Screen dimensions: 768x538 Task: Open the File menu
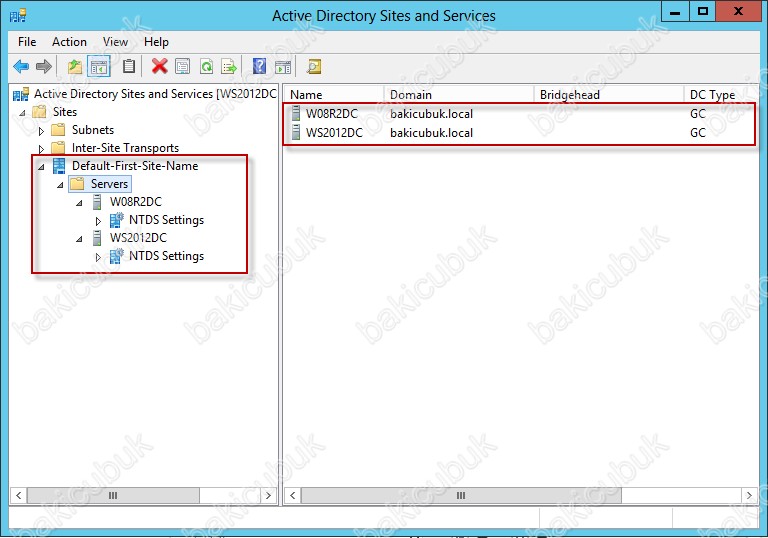27,42
